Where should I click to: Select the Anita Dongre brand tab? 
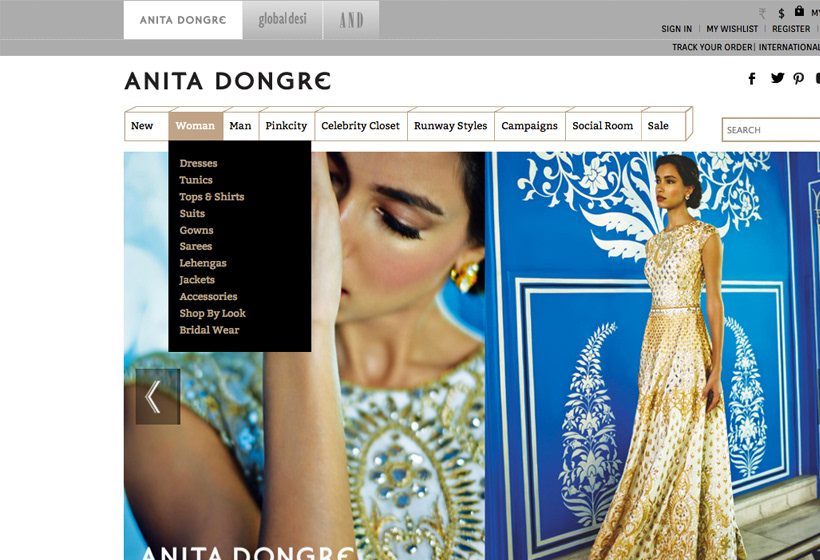(x=183, y=20)
